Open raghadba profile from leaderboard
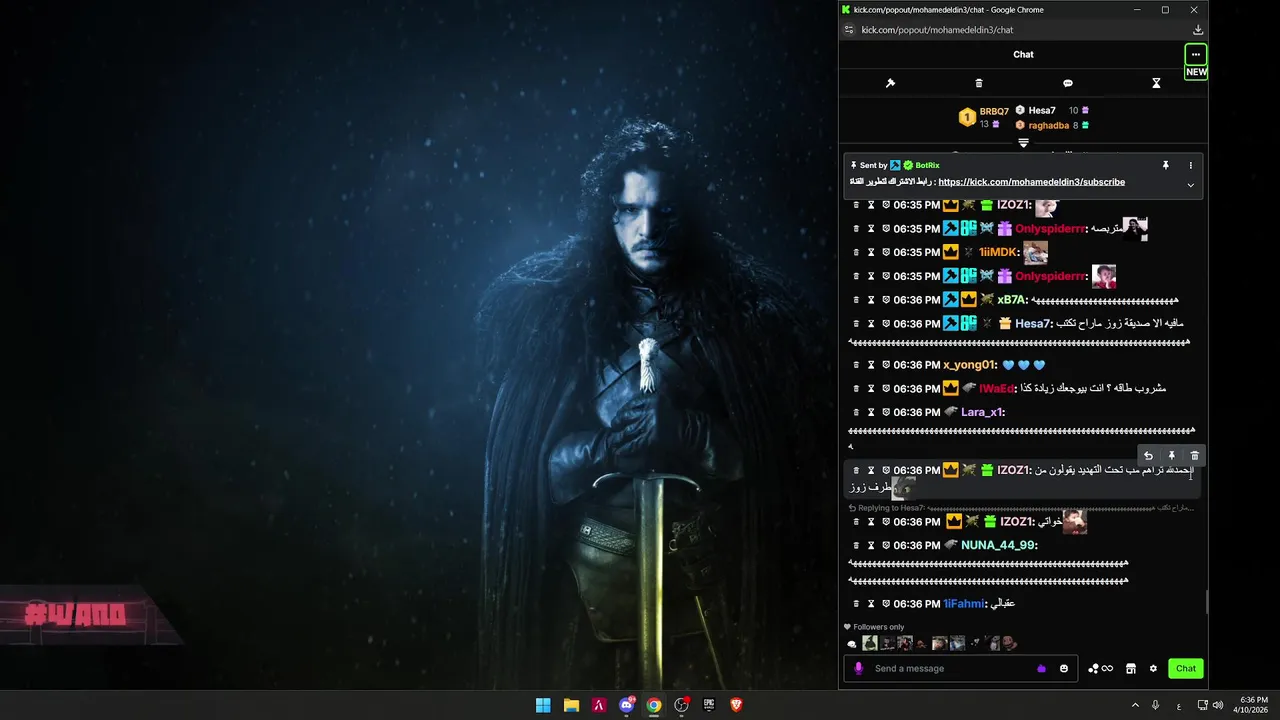Image resolution: width=1280 pixels, height=720 pixels. (x=1049, y=125)
